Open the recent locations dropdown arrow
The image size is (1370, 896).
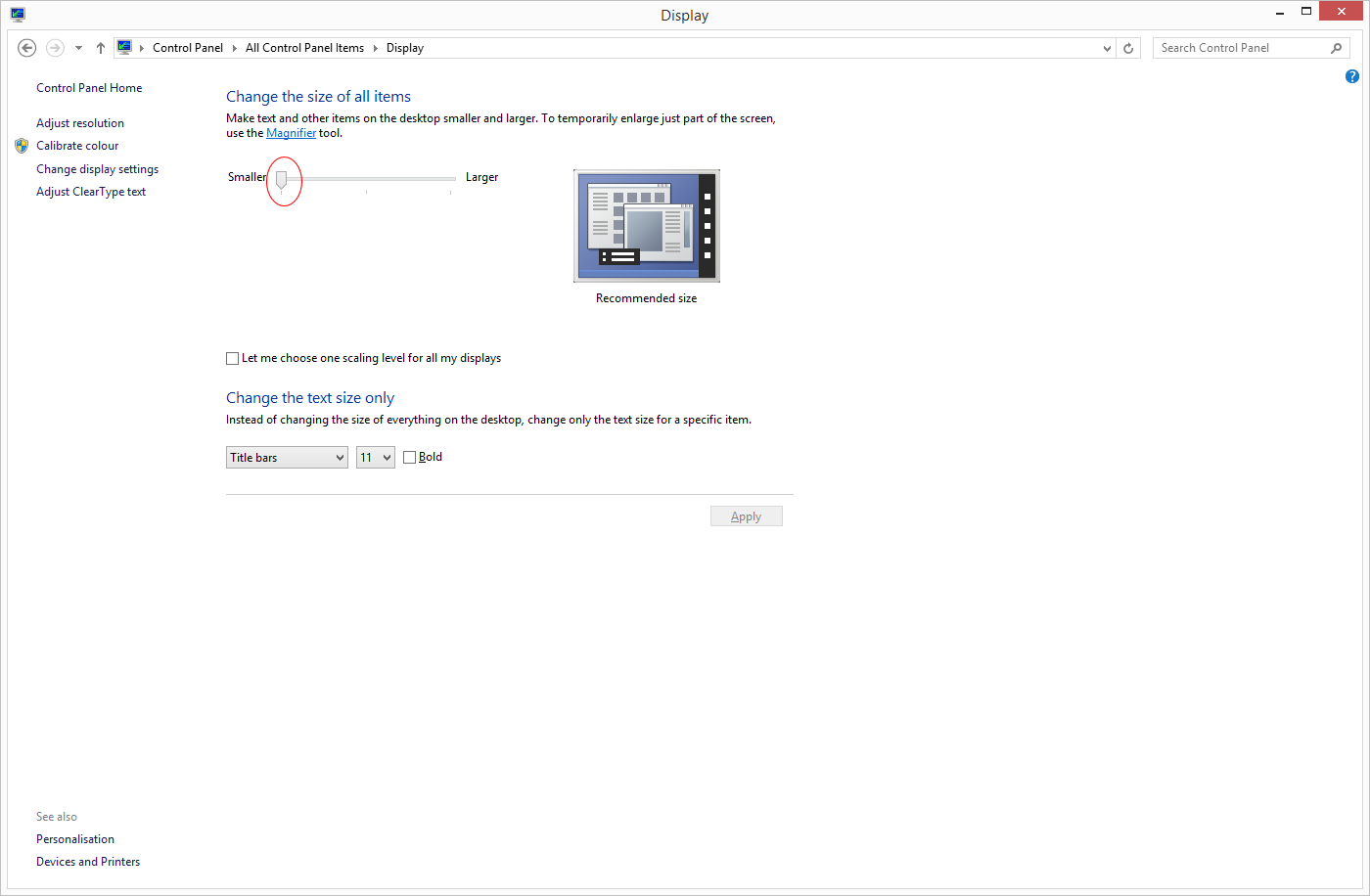(78, 48)
